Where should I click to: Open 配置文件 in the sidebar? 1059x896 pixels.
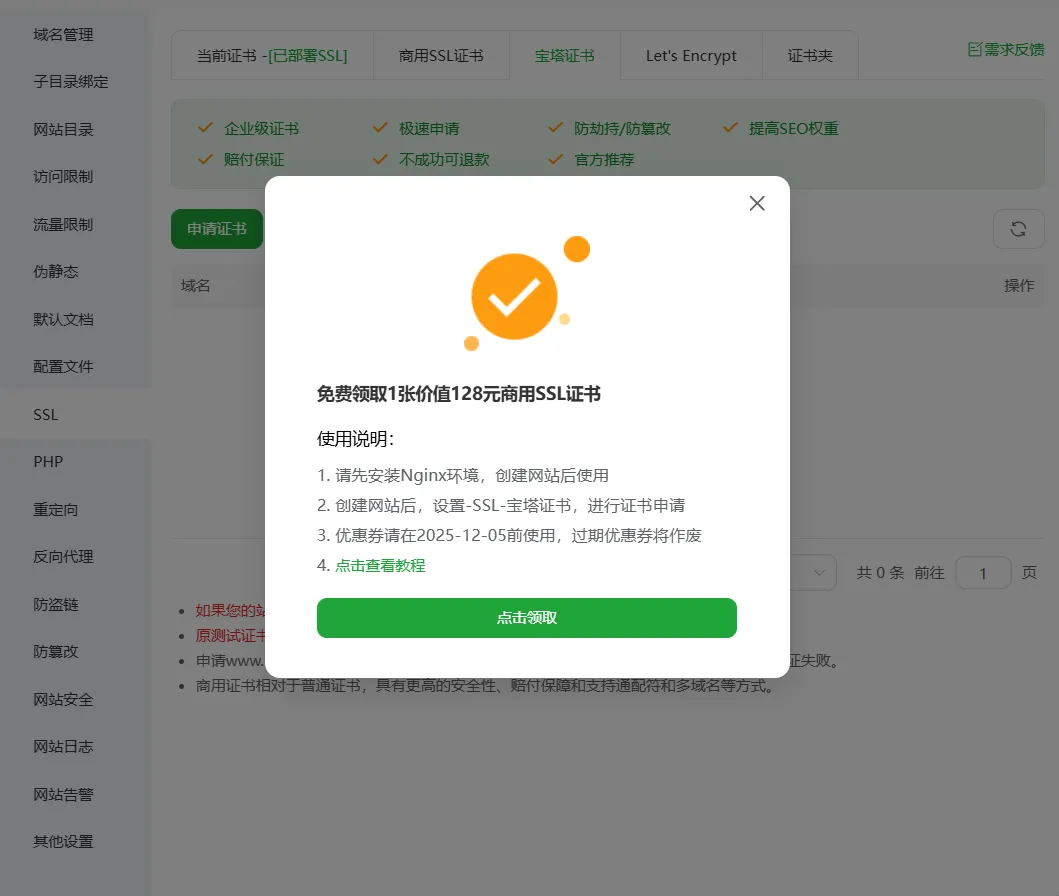coord(63,367)
